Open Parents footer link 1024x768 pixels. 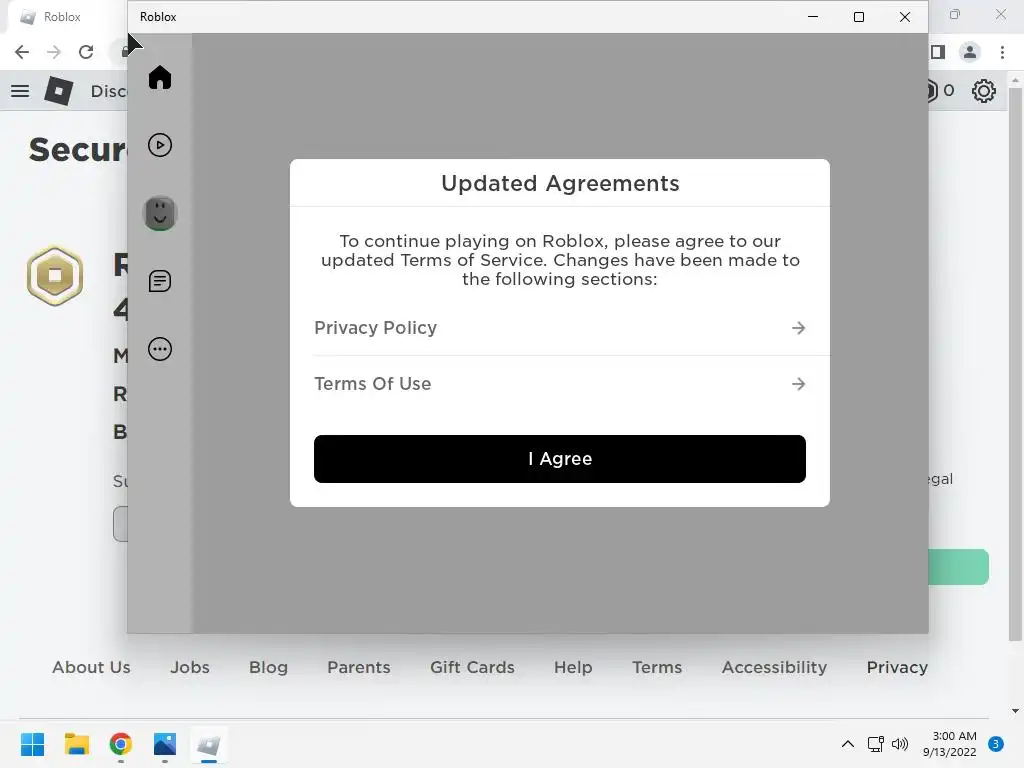click(359, 667)
